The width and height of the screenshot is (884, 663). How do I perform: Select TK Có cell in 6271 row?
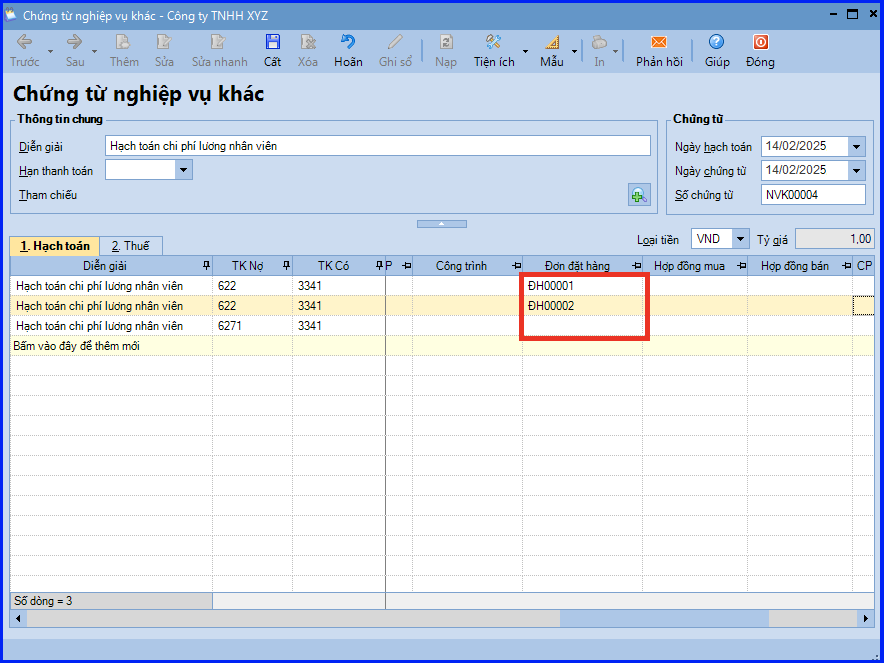pyautogui.click(x=338, y=326)
